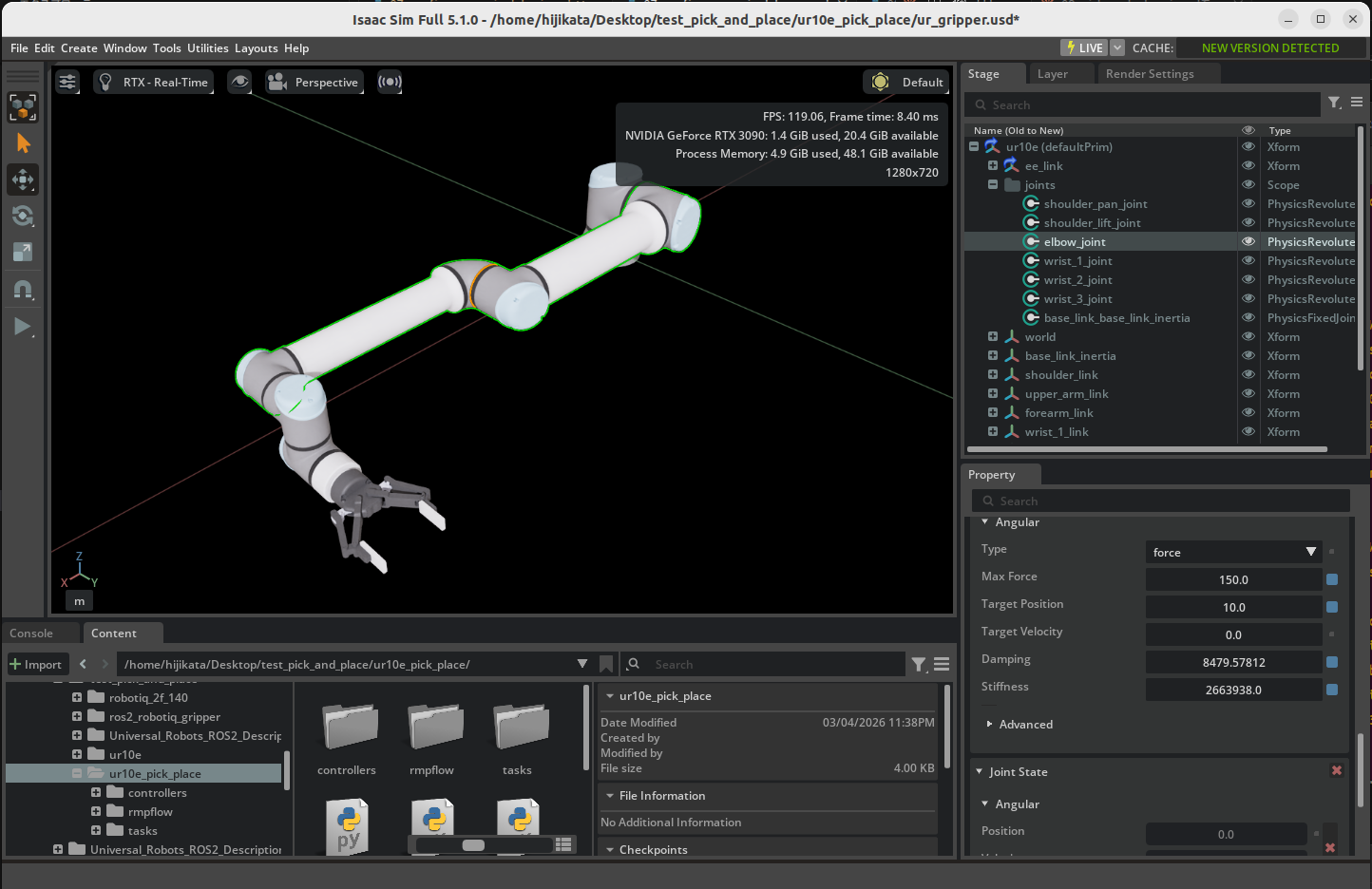Select the arrow selection tool

(23, 143)
